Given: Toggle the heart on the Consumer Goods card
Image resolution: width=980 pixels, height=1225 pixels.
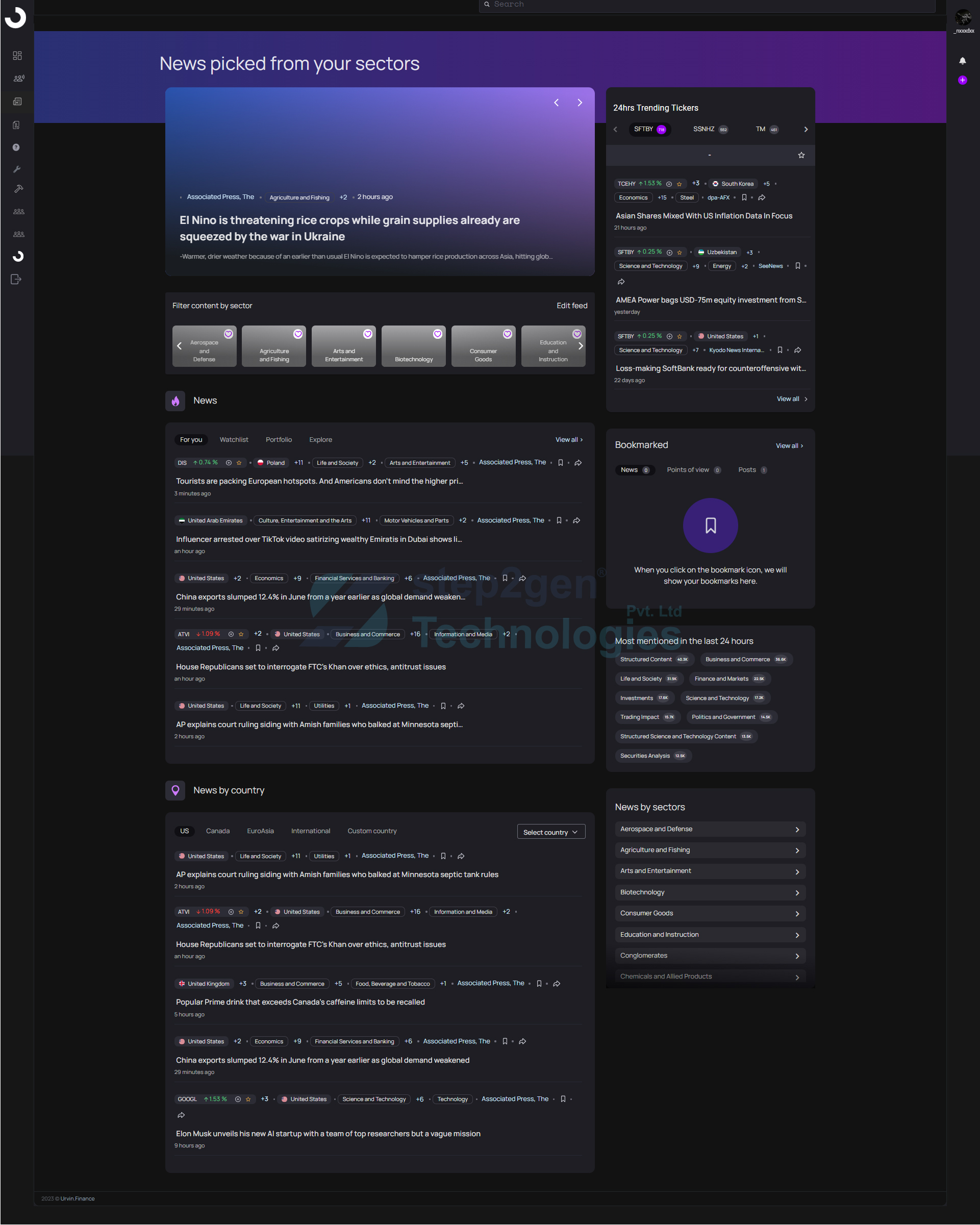Looking at the screenshot, I should (x=507, y=334).
